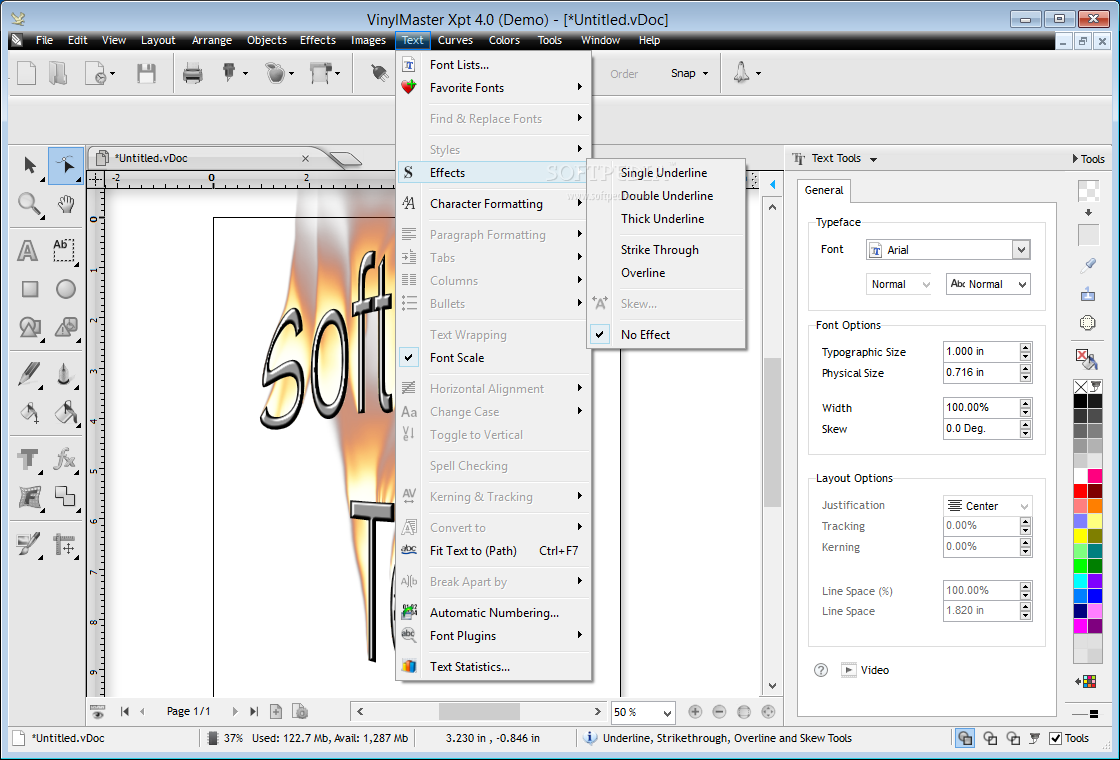Open the Font Arial dropdown
The width and height of the screenshot is (1120, 760).
click(x=1021, y=250)
